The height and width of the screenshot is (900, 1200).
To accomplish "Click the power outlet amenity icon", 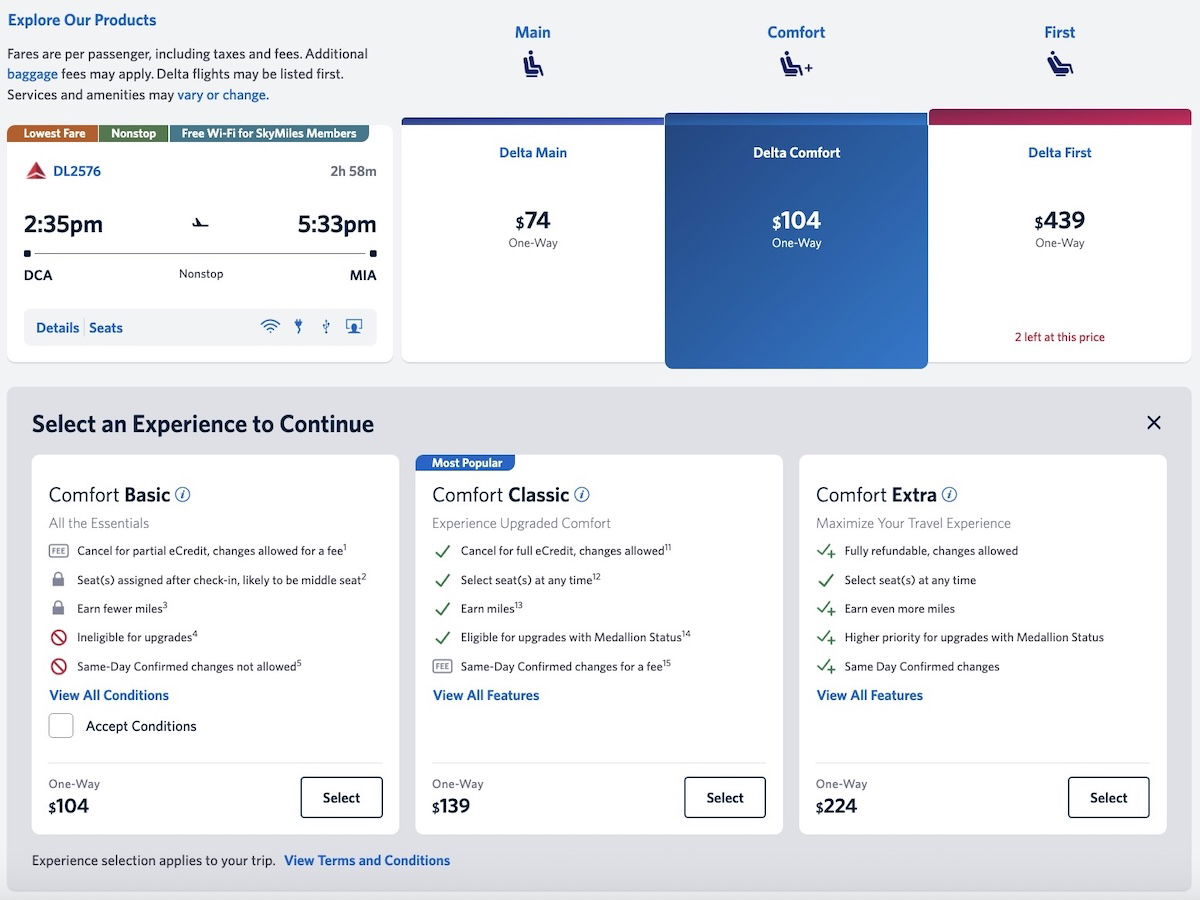I will [298, 326].
